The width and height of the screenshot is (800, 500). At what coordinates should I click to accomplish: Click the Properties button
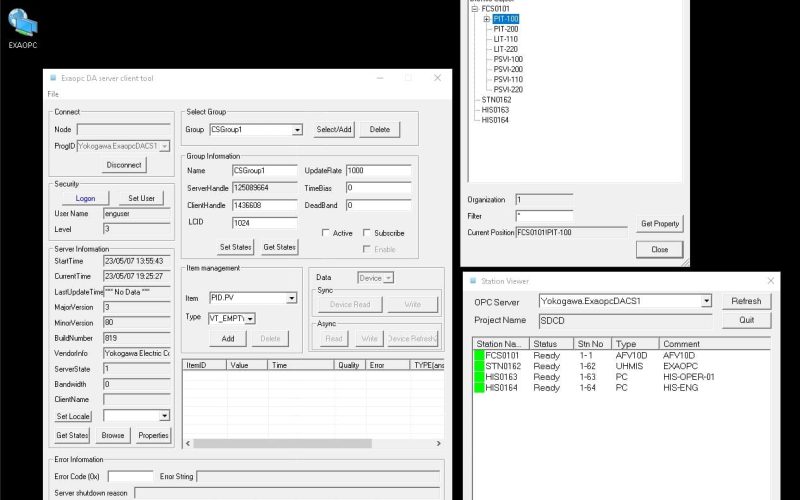pos(153,435)
